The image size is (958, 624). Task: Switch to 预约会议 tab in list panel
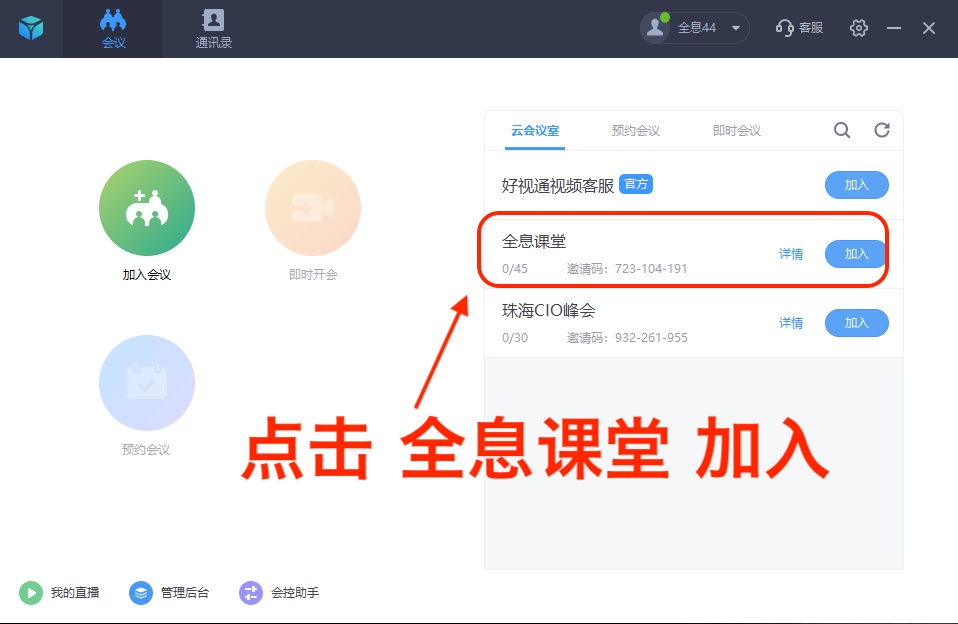tap(635, 131)
